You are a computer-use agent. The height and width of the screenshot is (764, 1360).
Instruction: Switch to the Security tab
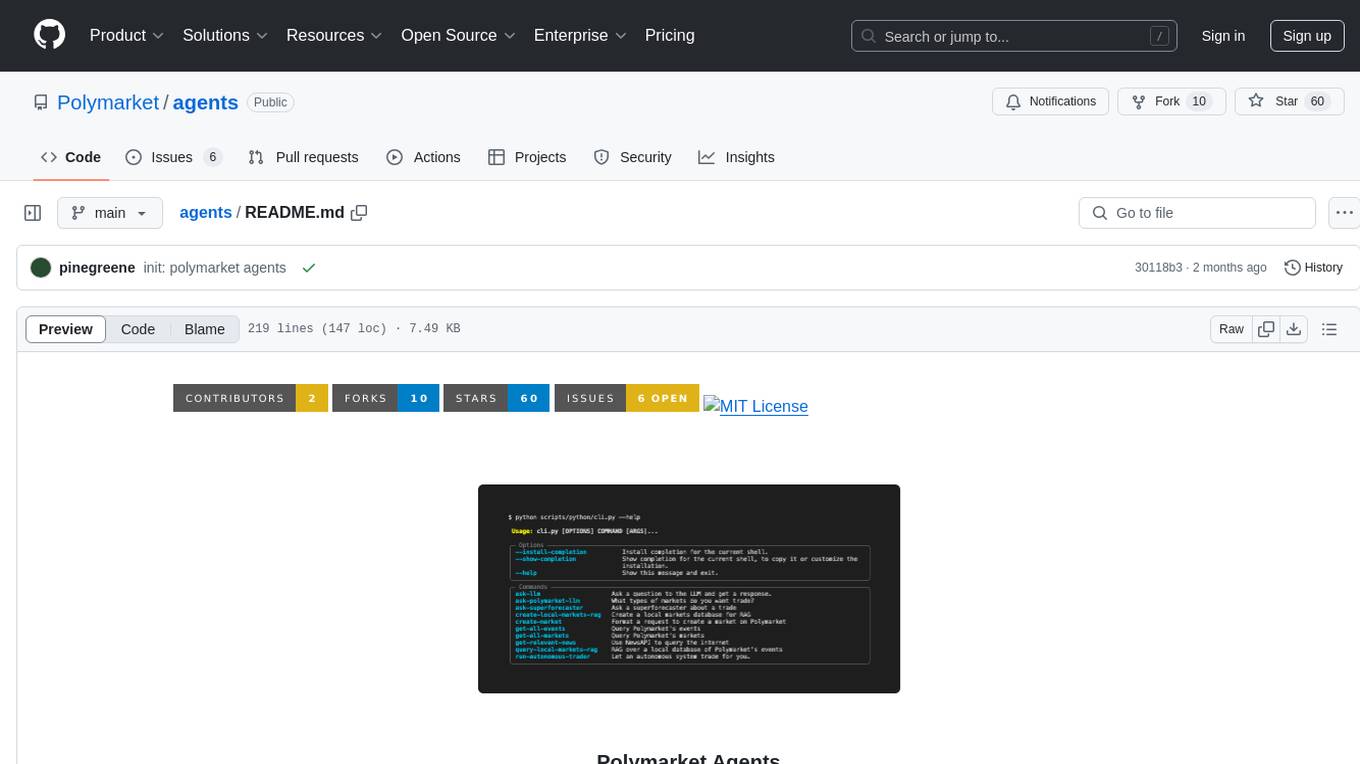click(632, 157)
